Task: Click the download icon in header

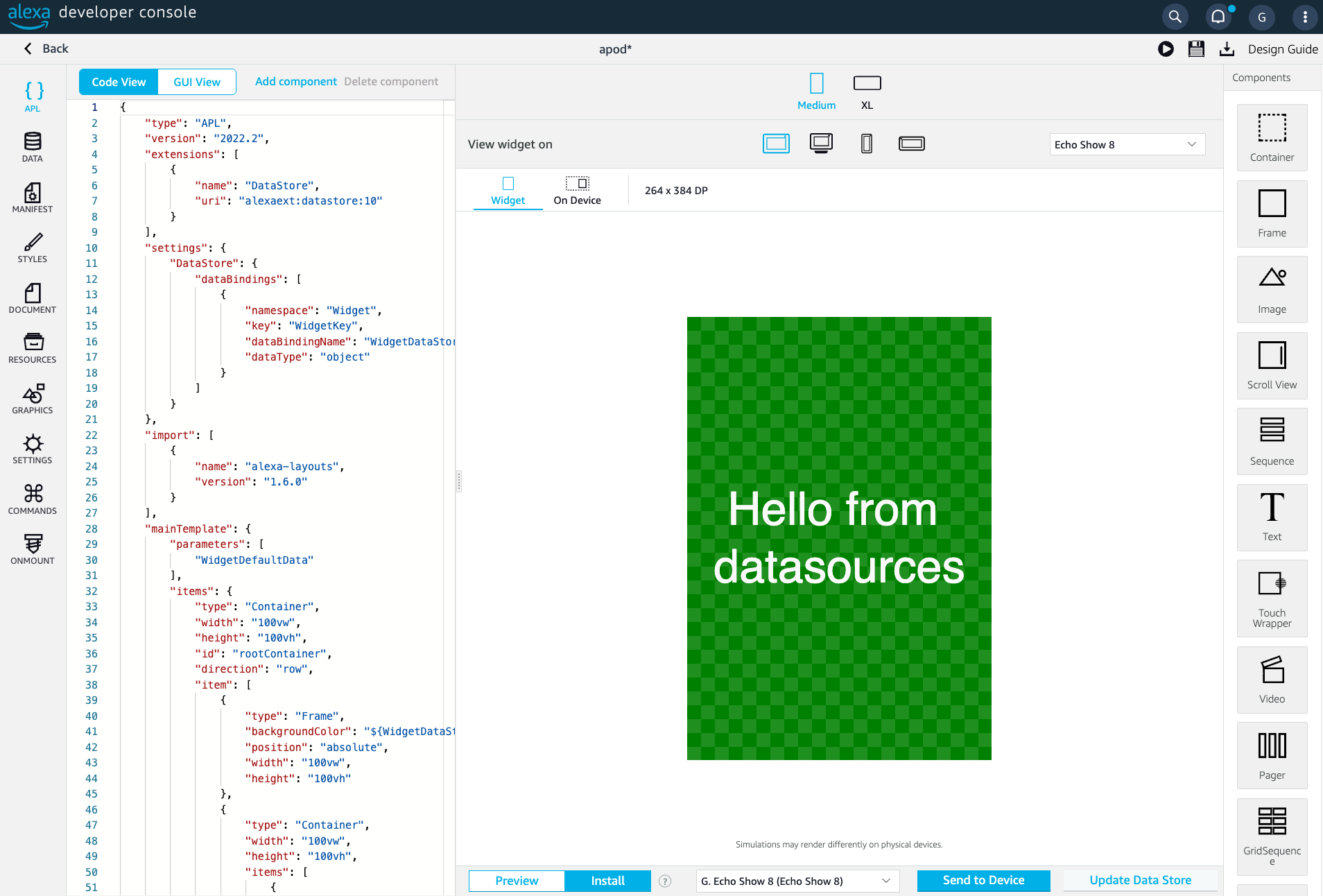Action: (x=1227, y=49)
